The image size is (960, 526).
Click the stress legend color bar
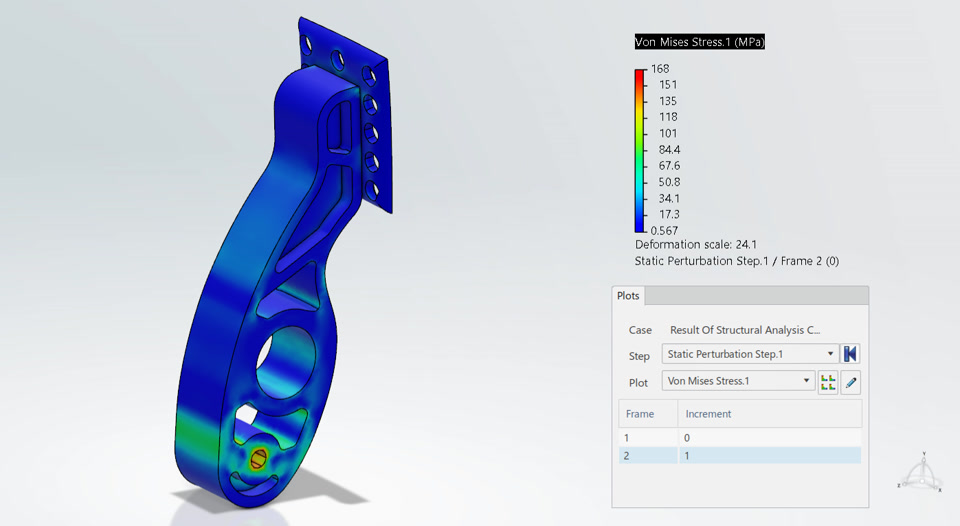coord(640,151)
